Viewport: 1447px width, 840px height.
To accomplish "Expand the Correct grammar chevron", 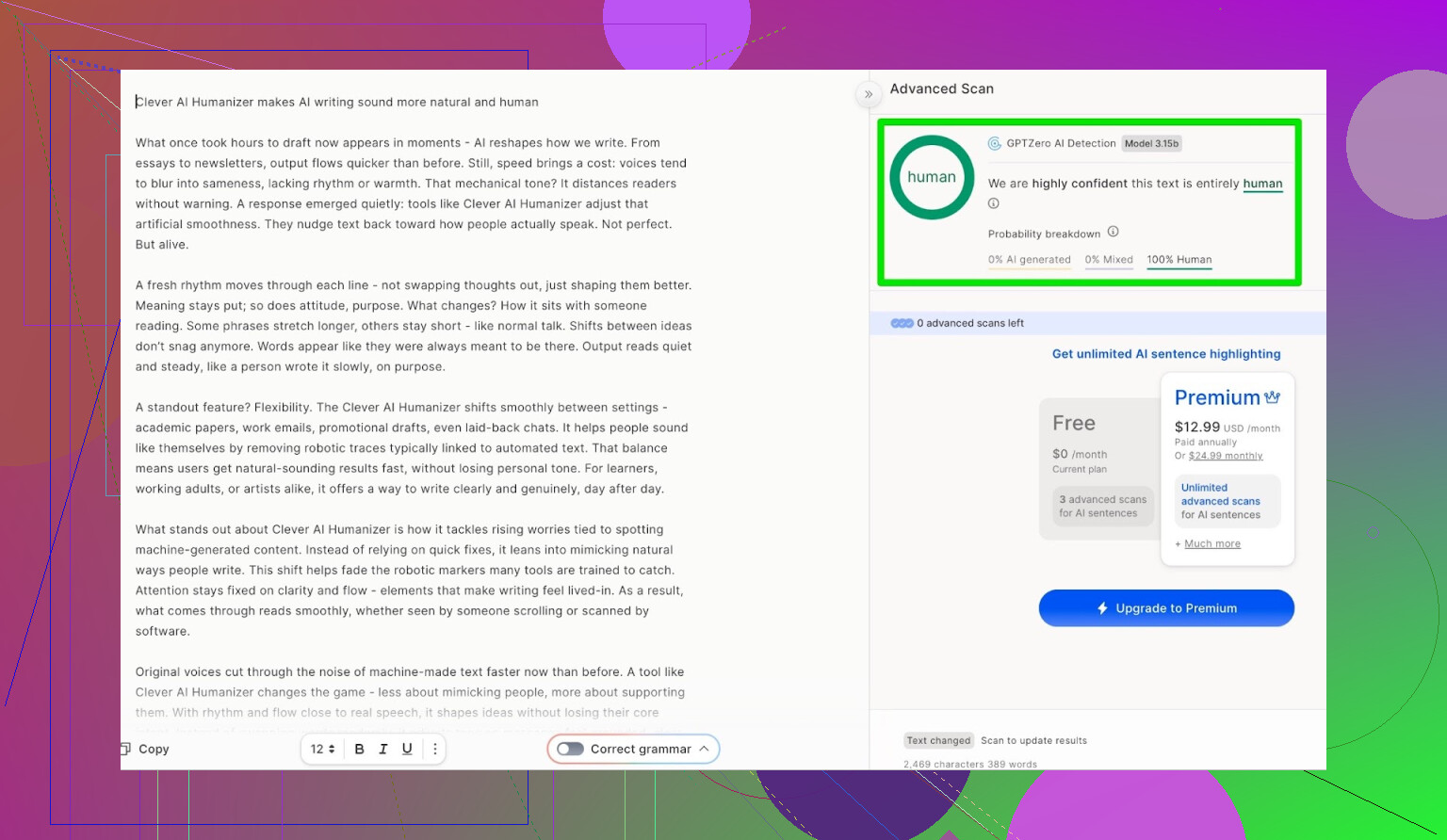I will coord(704,749).
